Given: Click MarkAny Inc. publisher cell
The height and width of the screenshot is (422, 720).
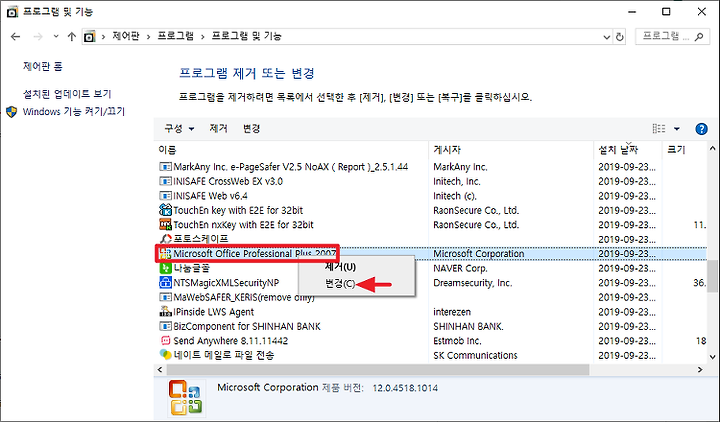Looking at the screenshot, I should pyautogui.click(x=460, y=167).
